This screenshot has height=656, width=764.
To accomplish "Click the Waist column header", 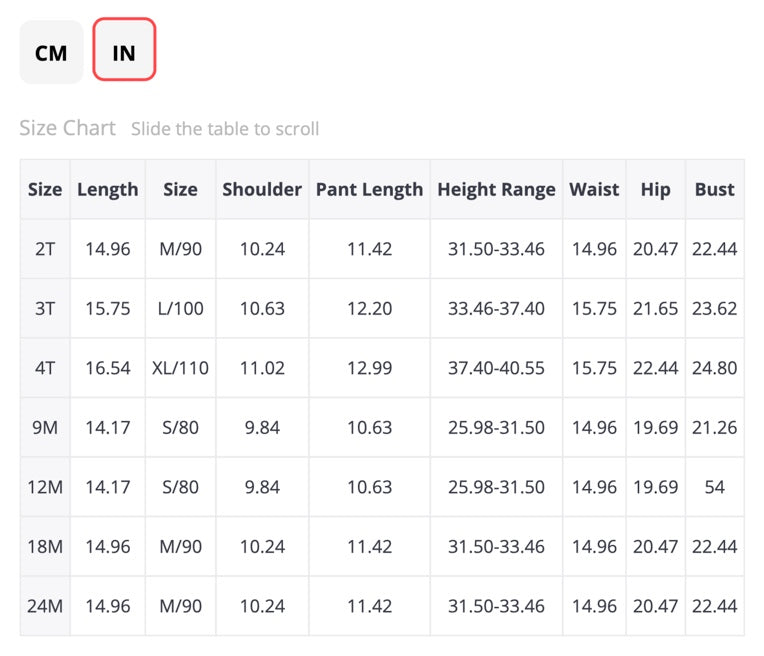I will point(594,190).
